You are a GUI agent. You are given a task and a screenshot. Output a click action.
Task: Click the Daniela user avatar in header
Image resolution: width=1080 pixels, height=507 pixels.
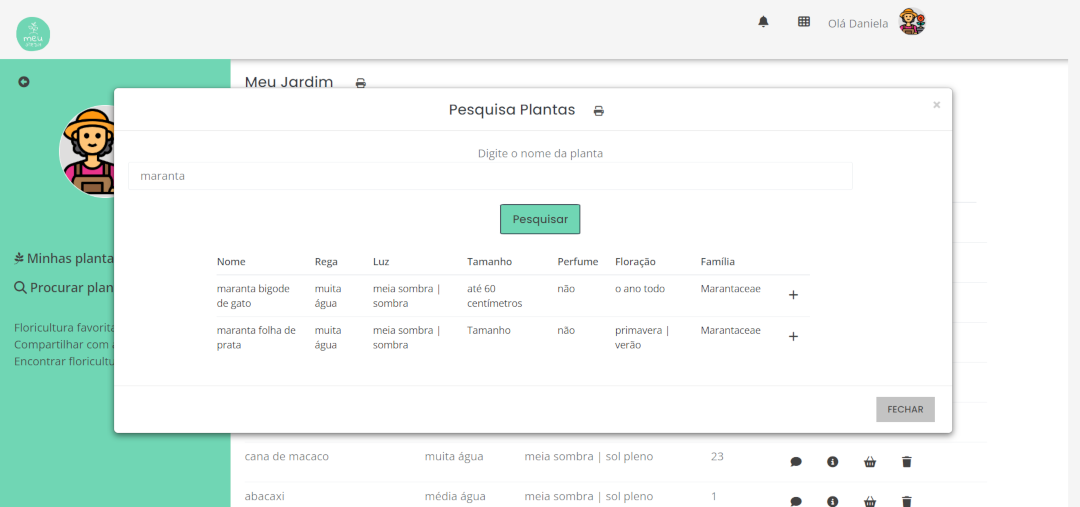(x=912, y=22)
